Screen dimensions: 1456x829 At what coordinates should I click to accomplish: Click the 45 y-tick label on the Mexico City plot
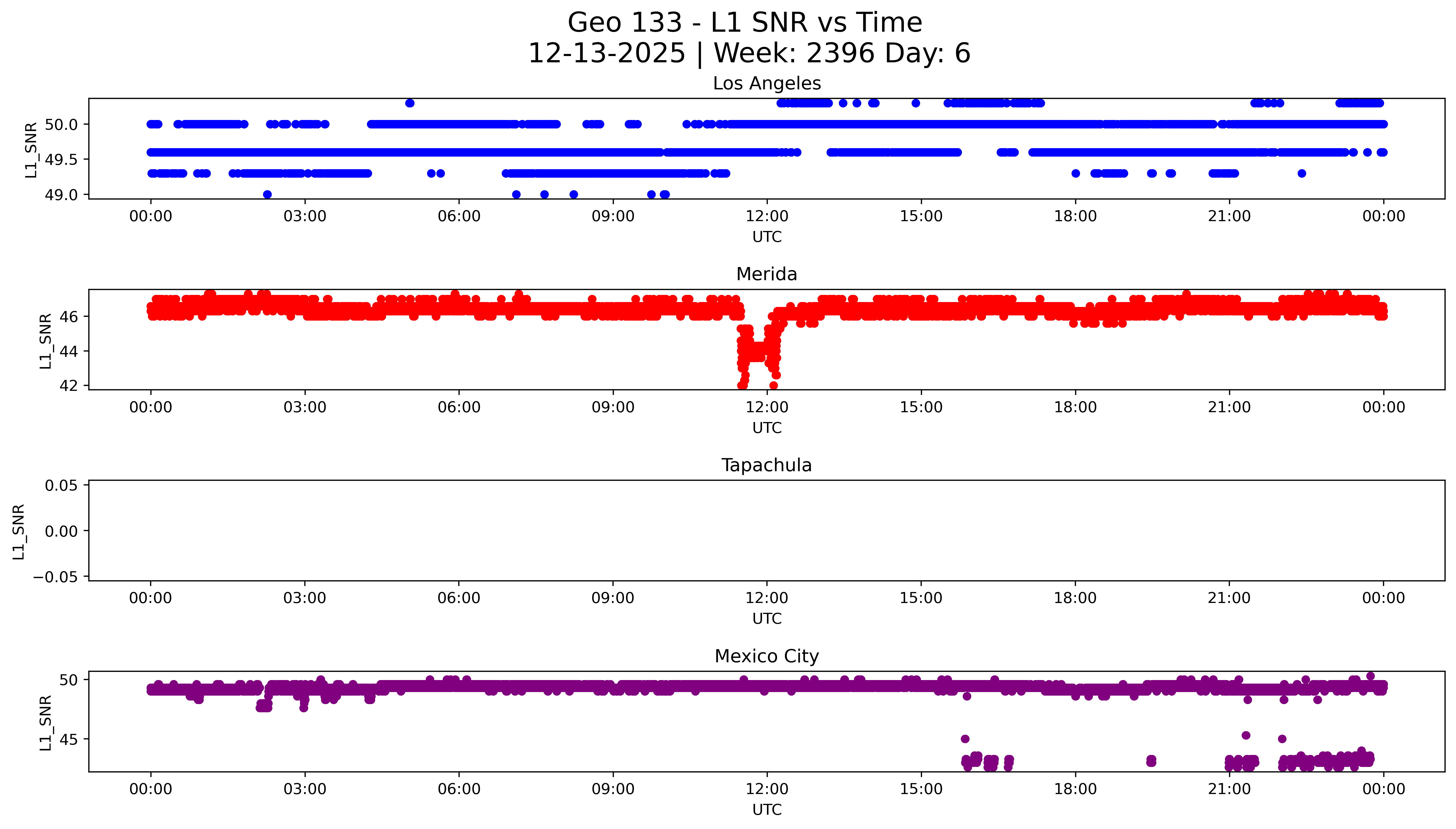point(68,740)
